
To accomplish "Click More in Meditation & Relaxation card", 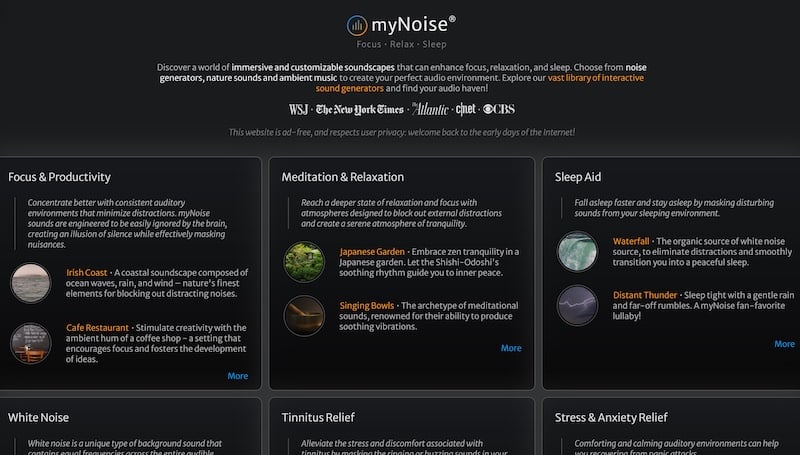I will (x=511, y=348).
